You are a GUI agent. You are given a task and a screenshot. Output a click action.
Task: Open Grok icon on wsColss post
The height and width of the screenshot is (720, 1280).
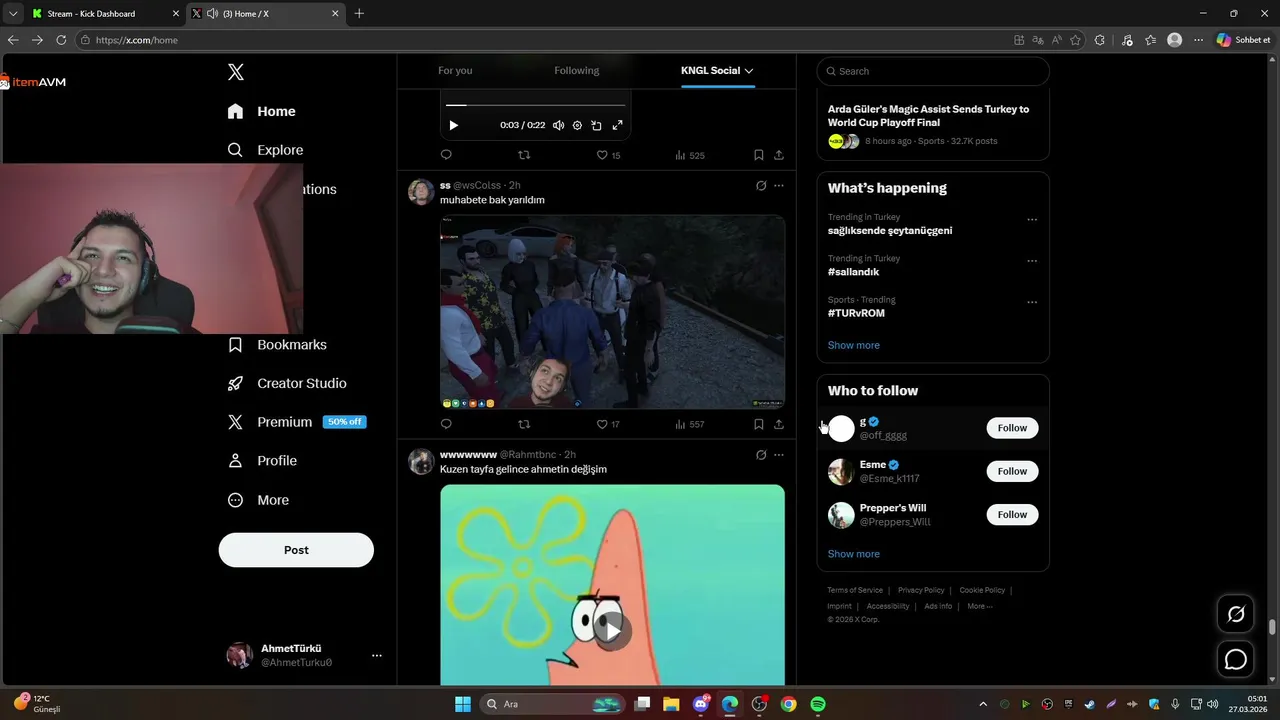(761, 185)
